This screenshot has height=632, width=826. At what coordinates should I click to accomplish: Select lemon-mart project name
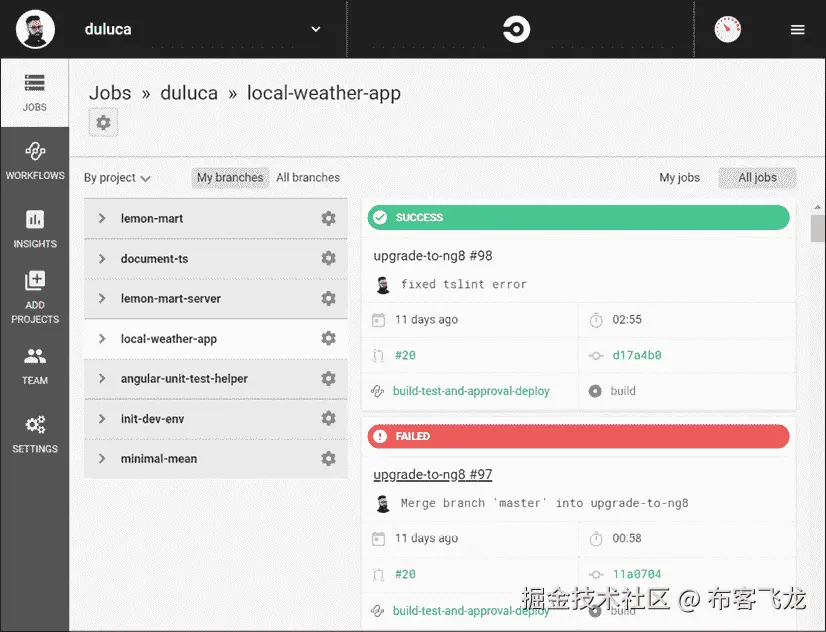coord(152,218)
